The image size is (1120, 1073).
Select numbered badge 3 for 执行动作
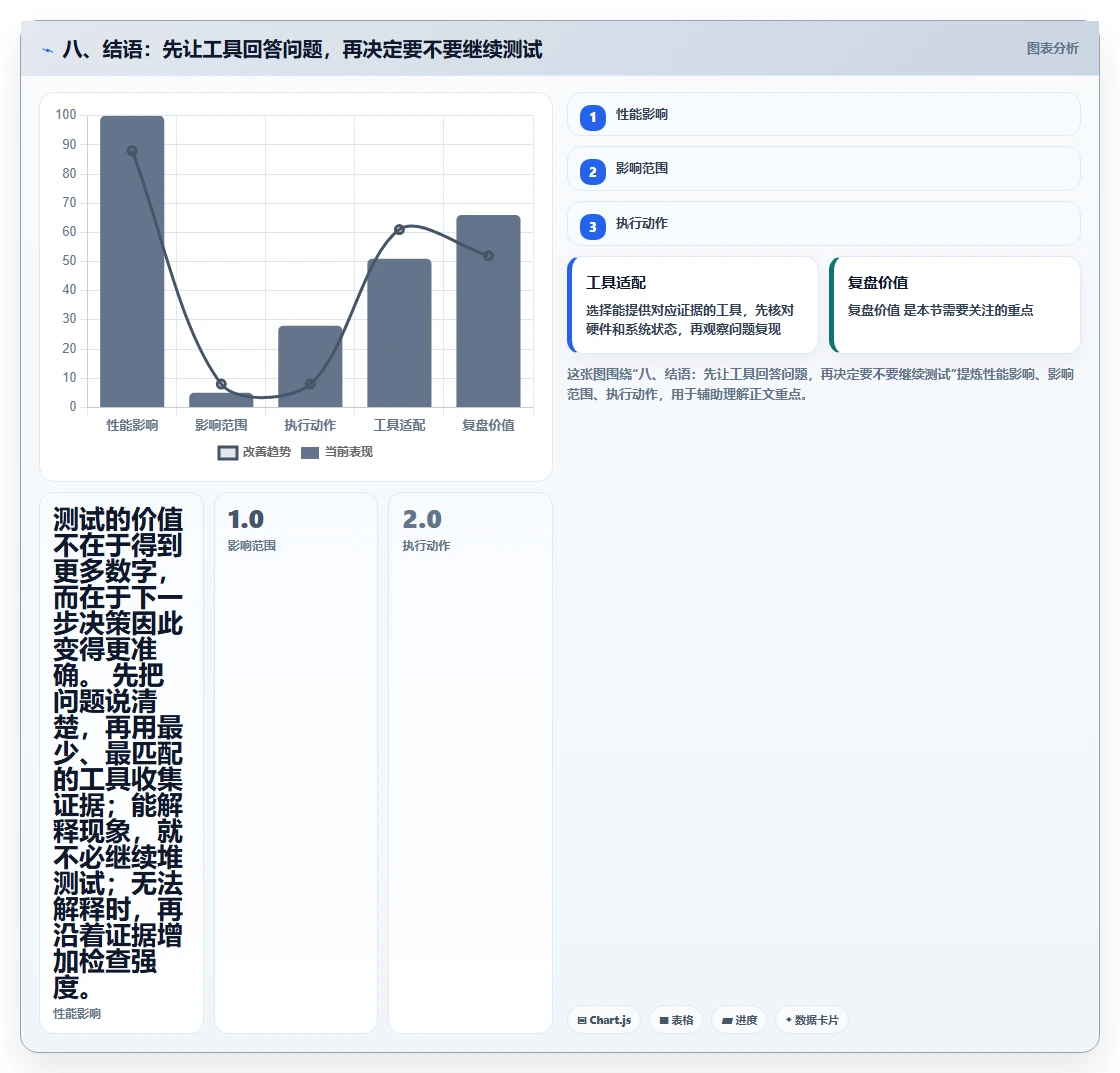pyautogui.click(x=592, y=226)
